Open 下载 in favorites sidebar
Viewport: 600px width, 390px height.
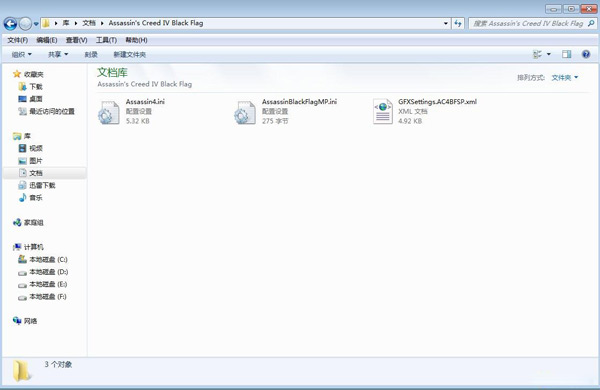click(x=36, y=86)
